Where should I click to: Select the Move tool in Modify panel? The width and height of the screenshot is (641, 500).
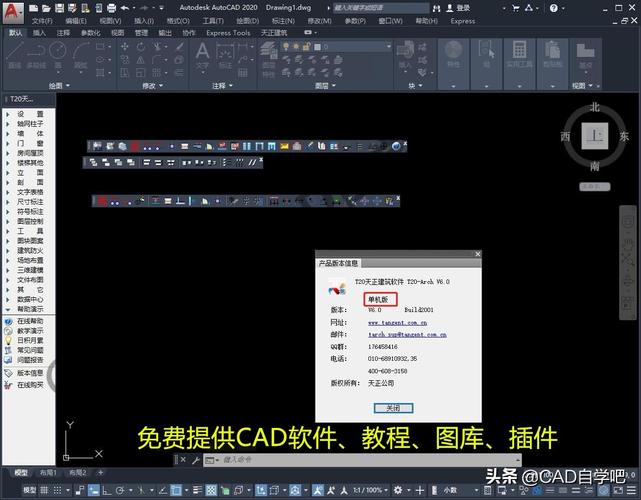125,47
